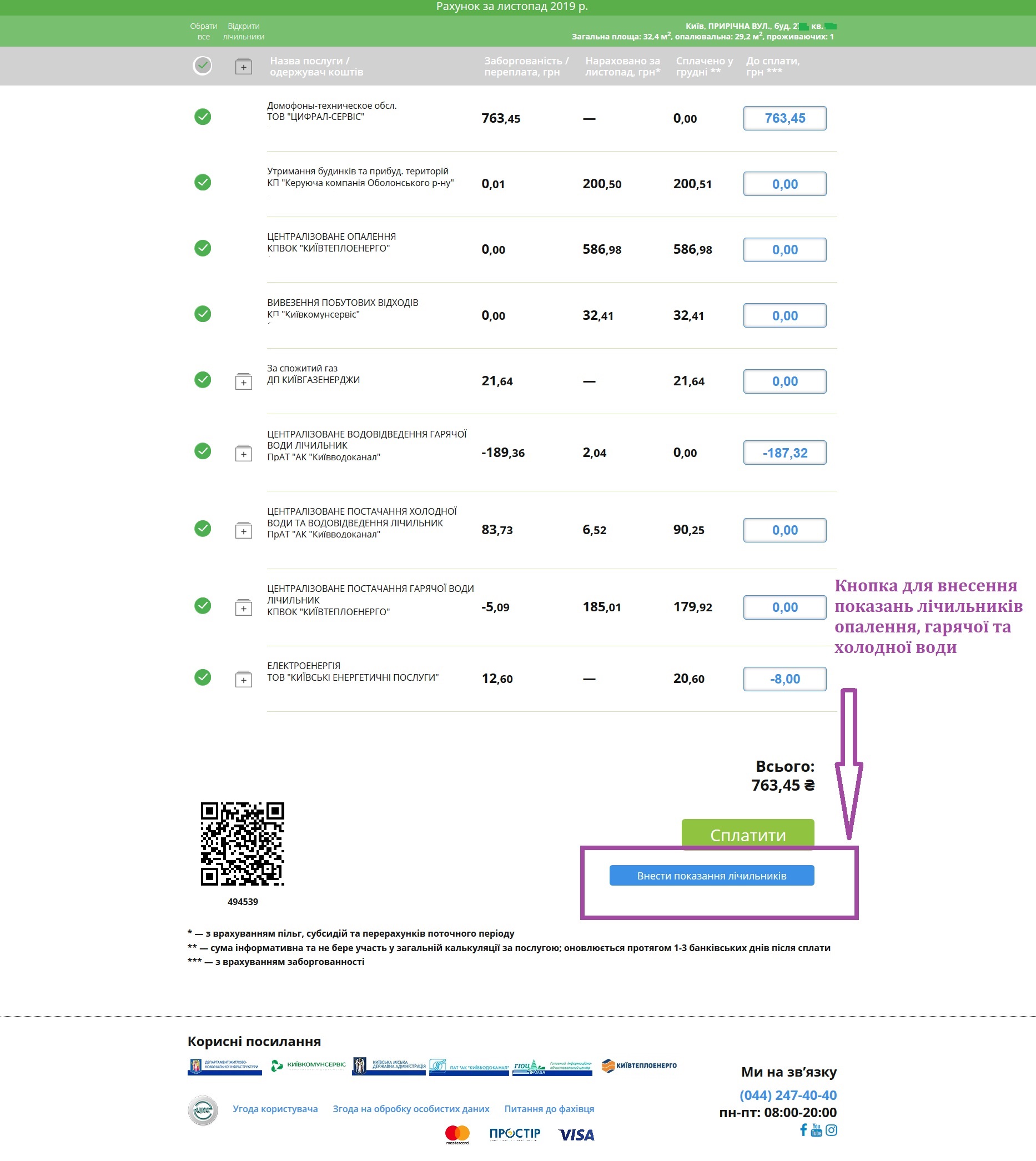Click the Київтеплоенерго logo link

(639, 1065)
